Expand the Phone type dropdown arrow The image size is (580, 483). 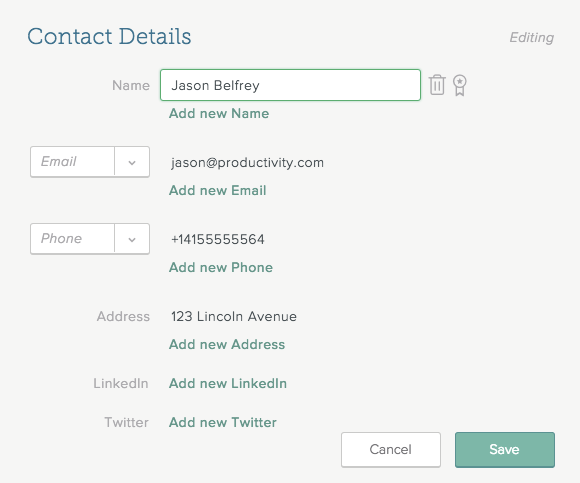click(132, 239)
